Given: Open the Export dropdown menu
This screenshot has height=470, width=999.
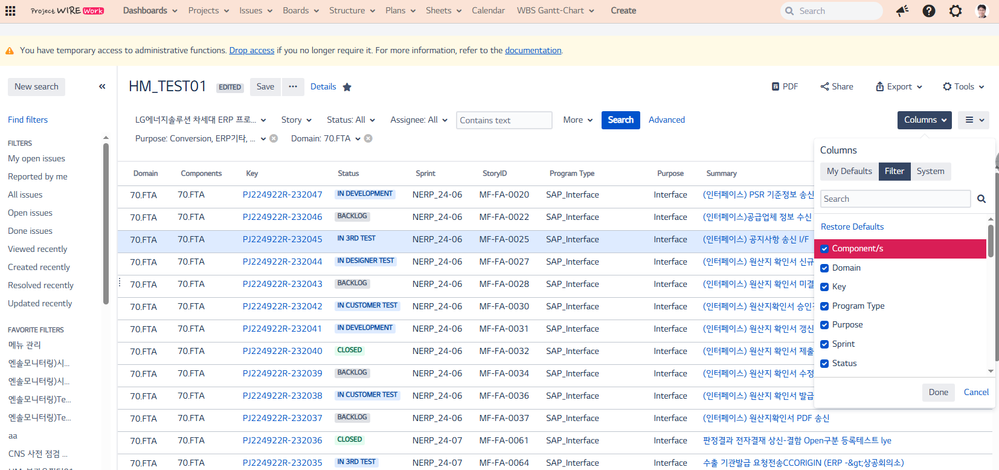Looking at the screenshot, I should tap(899, 87).
